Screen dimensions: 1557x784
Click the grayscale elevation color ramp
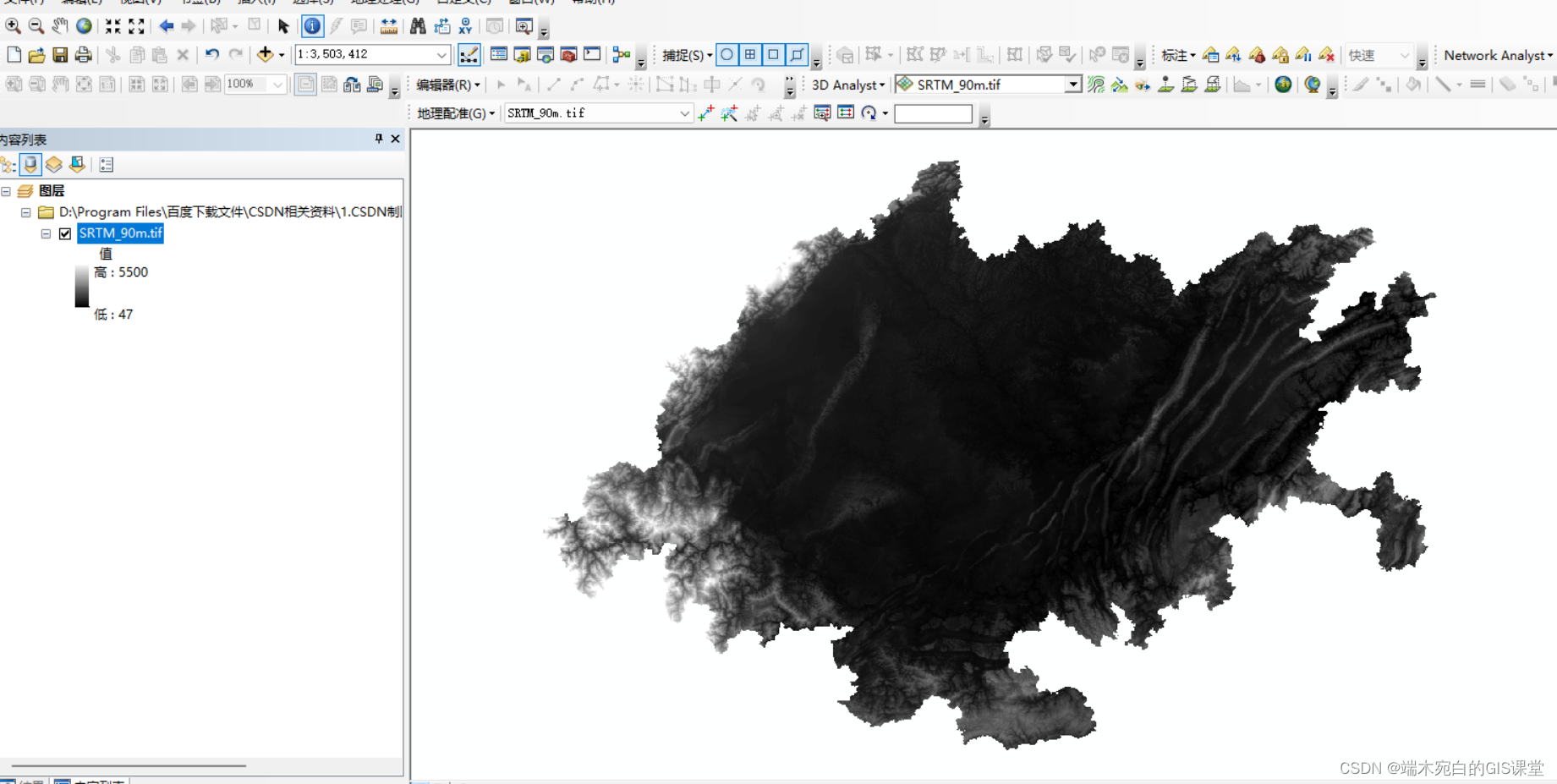click(82, 286)
